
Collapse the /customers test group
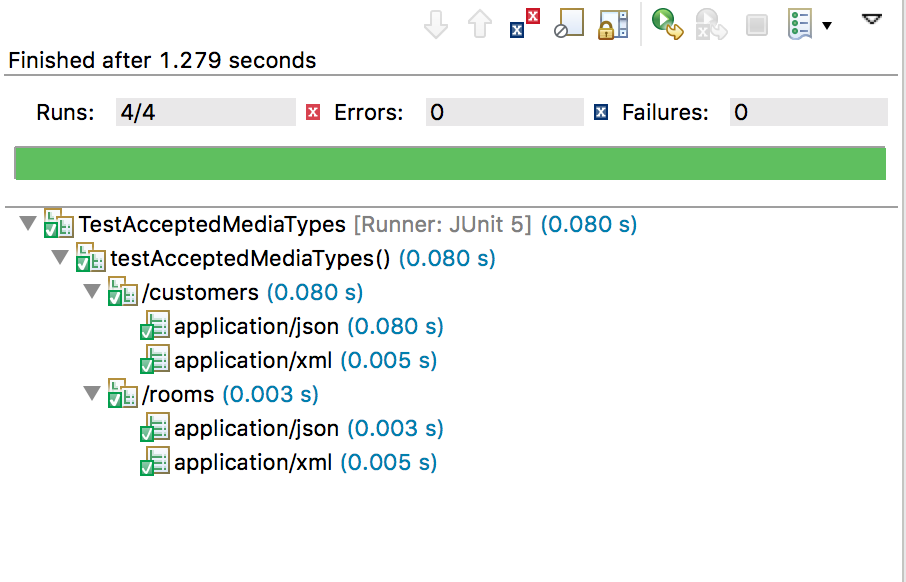click(x=92, y=291)
